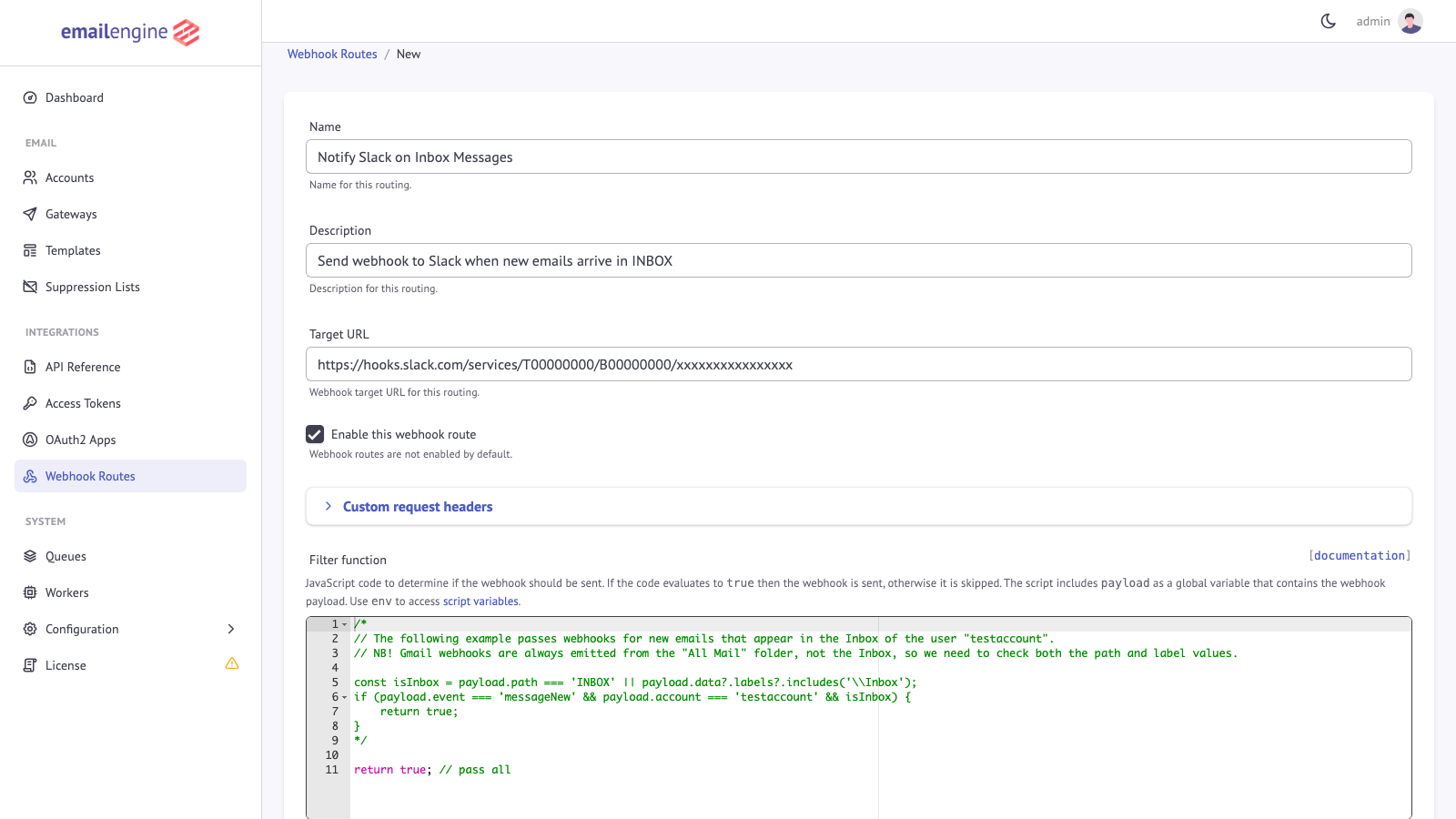The image size is (1456, 819).
Task: Click the Dashboard gauge icon
Action: pyautogui.click(x=30, y=97)
